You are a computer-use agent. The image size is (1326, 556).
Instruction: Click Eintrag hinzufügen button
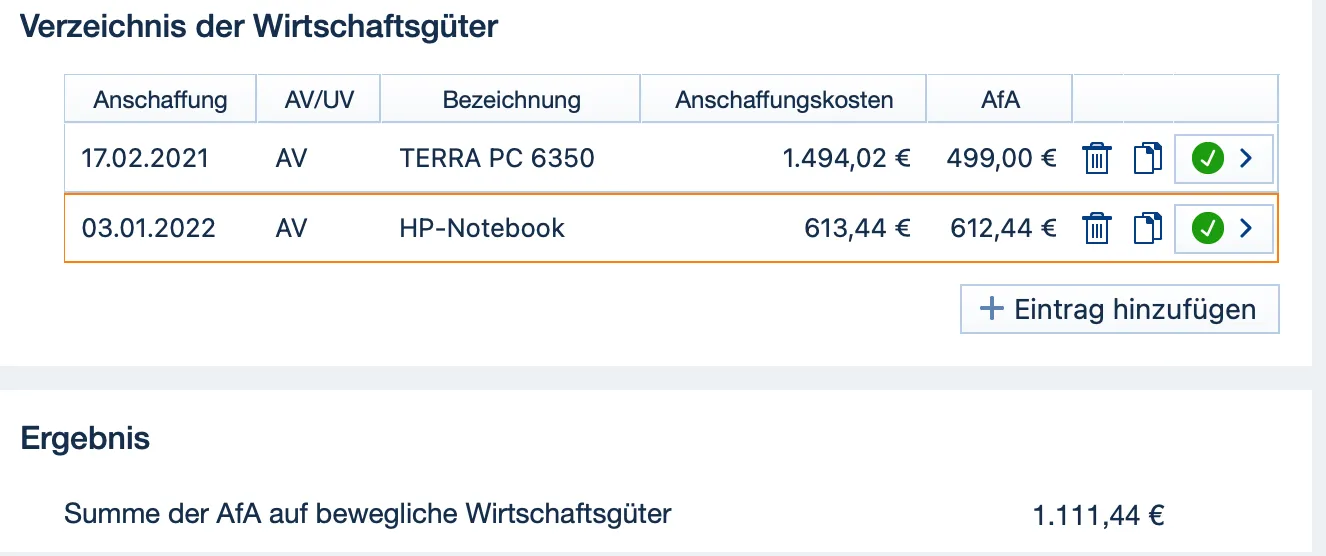coord(1119,309)
